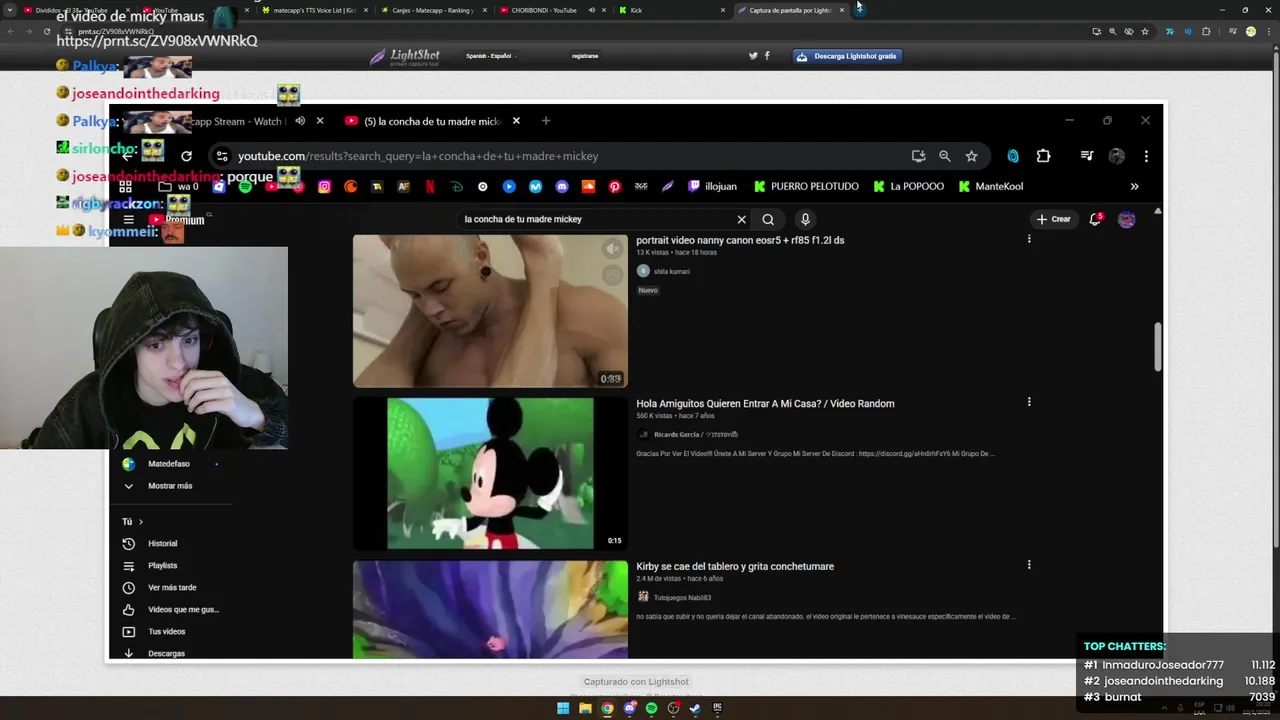
Task: Click the Discord bookmark icon
Action: point(561,186)
